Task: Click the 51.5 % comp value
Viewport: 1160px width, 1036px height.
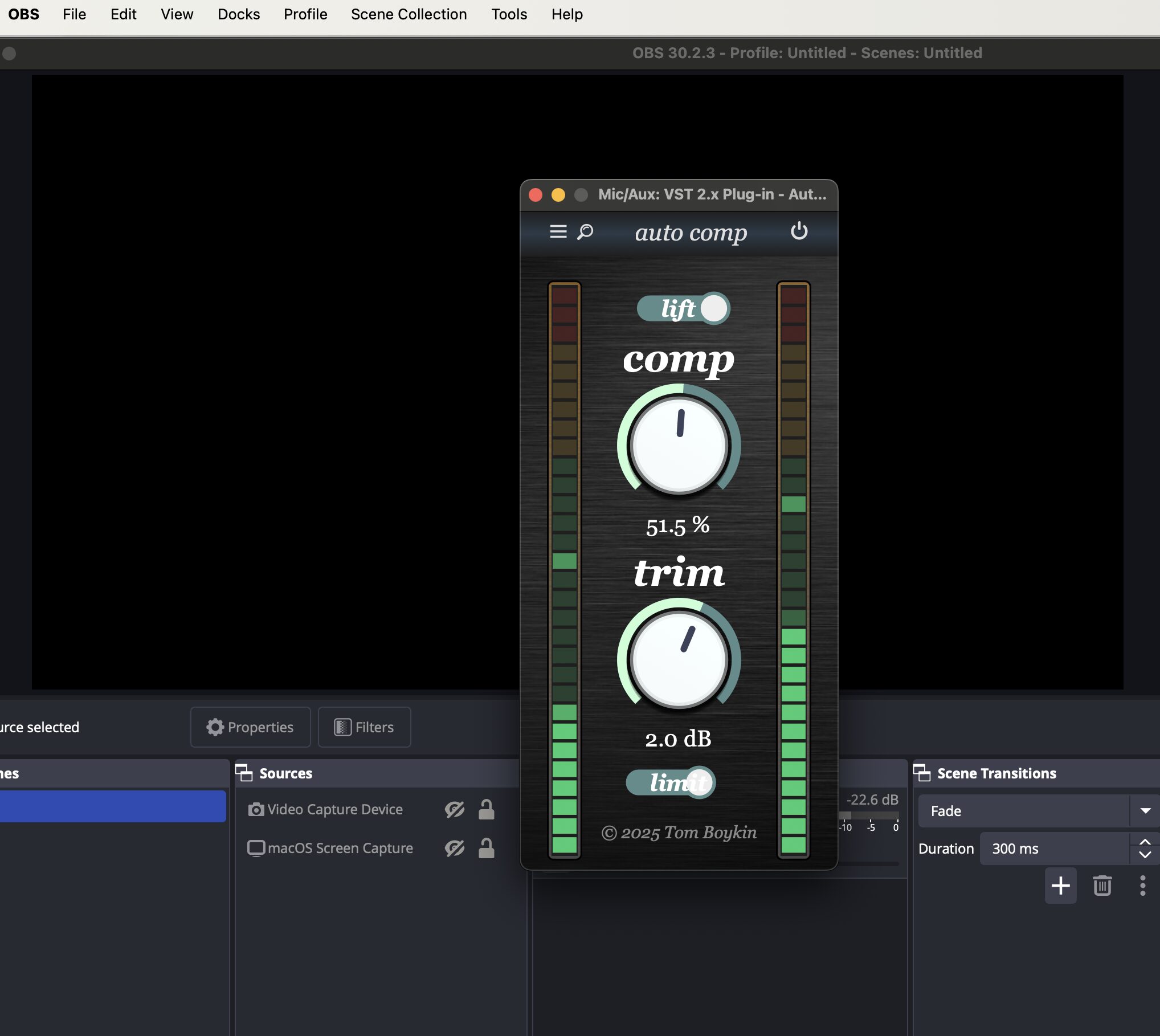Action: 677,525
